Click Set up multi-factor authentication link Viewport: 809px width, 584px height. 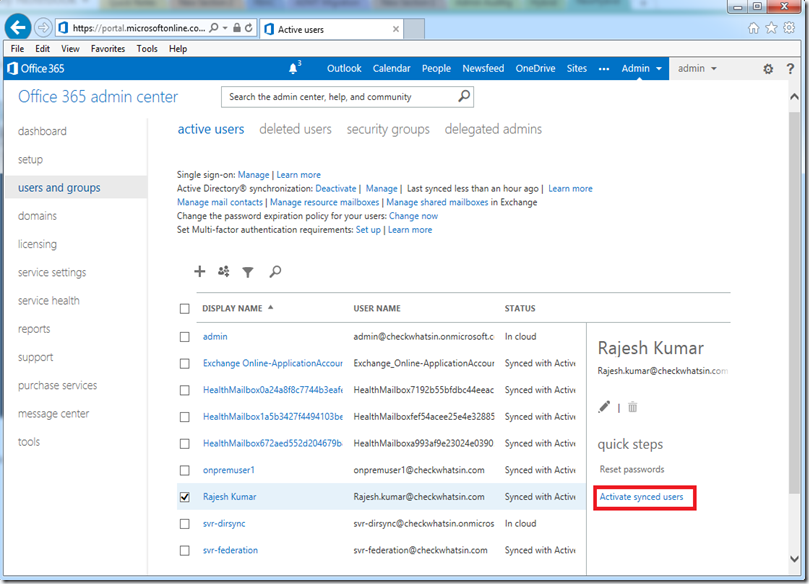pos(368,230)
